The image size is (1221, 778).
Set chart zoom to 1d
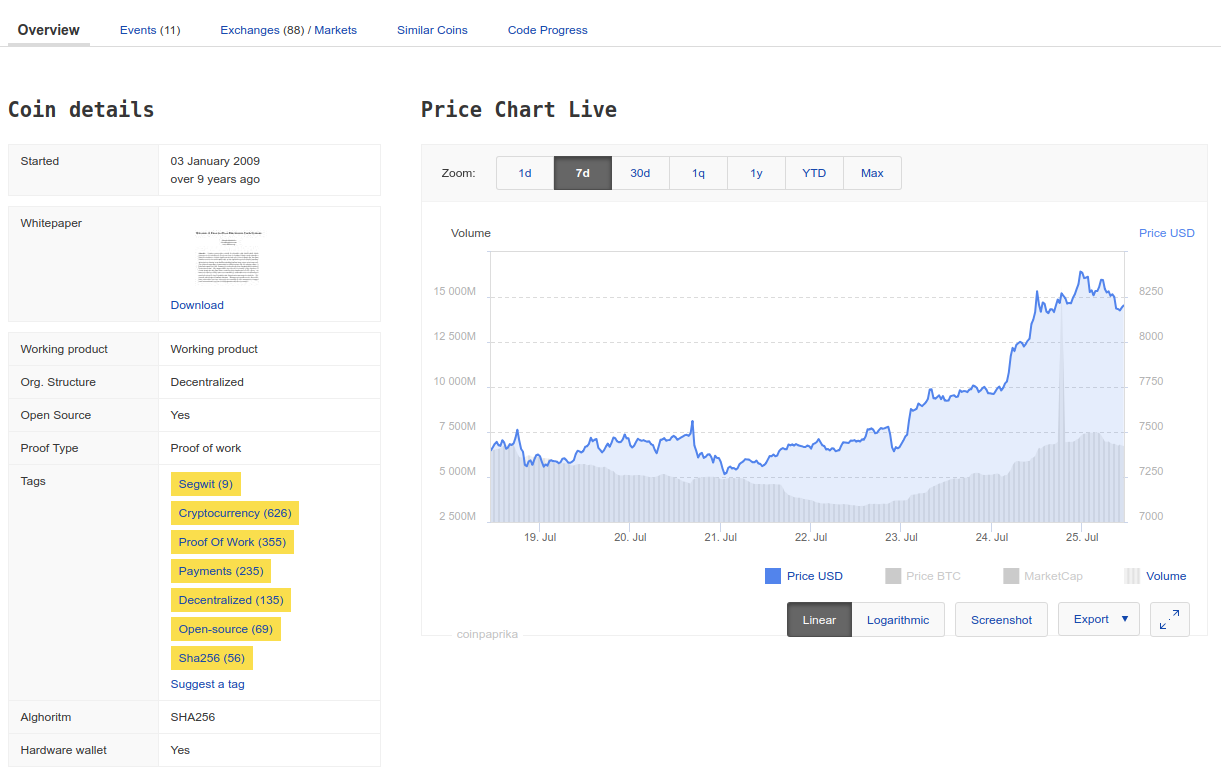[x=525, y=173]
